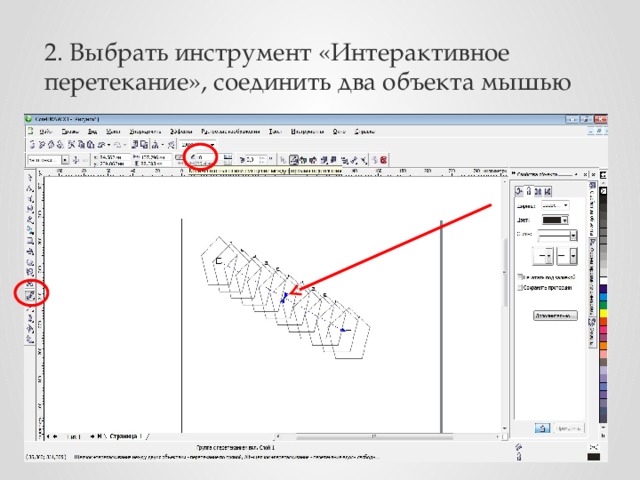Image resolution: width=640 pixels, height=480 pixels.
Task: Switch to the Страница 1 page tab
Action: point(126,436)
